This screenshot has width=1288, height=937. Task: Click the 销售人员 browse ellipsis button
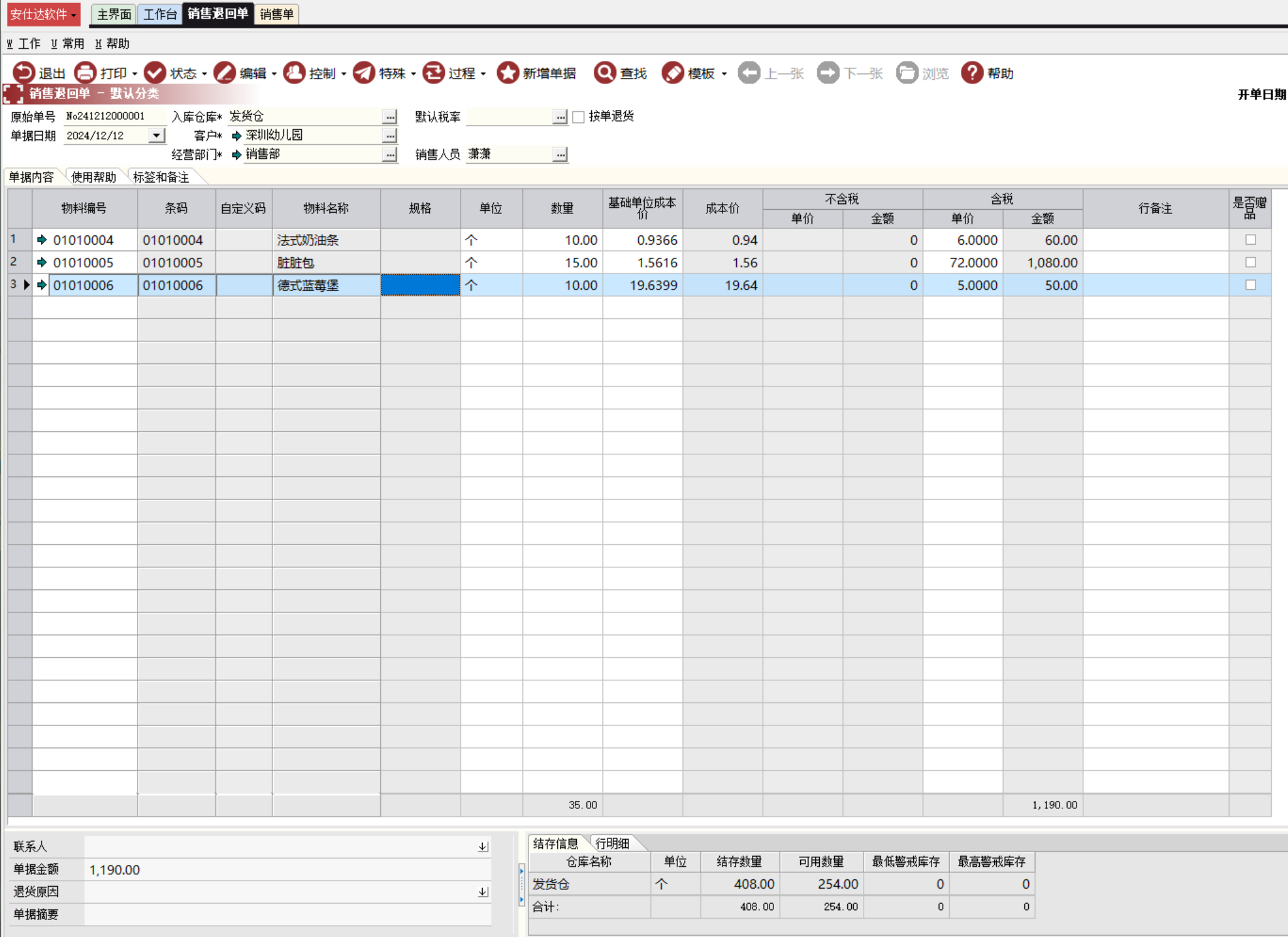[x=560, y=154]
